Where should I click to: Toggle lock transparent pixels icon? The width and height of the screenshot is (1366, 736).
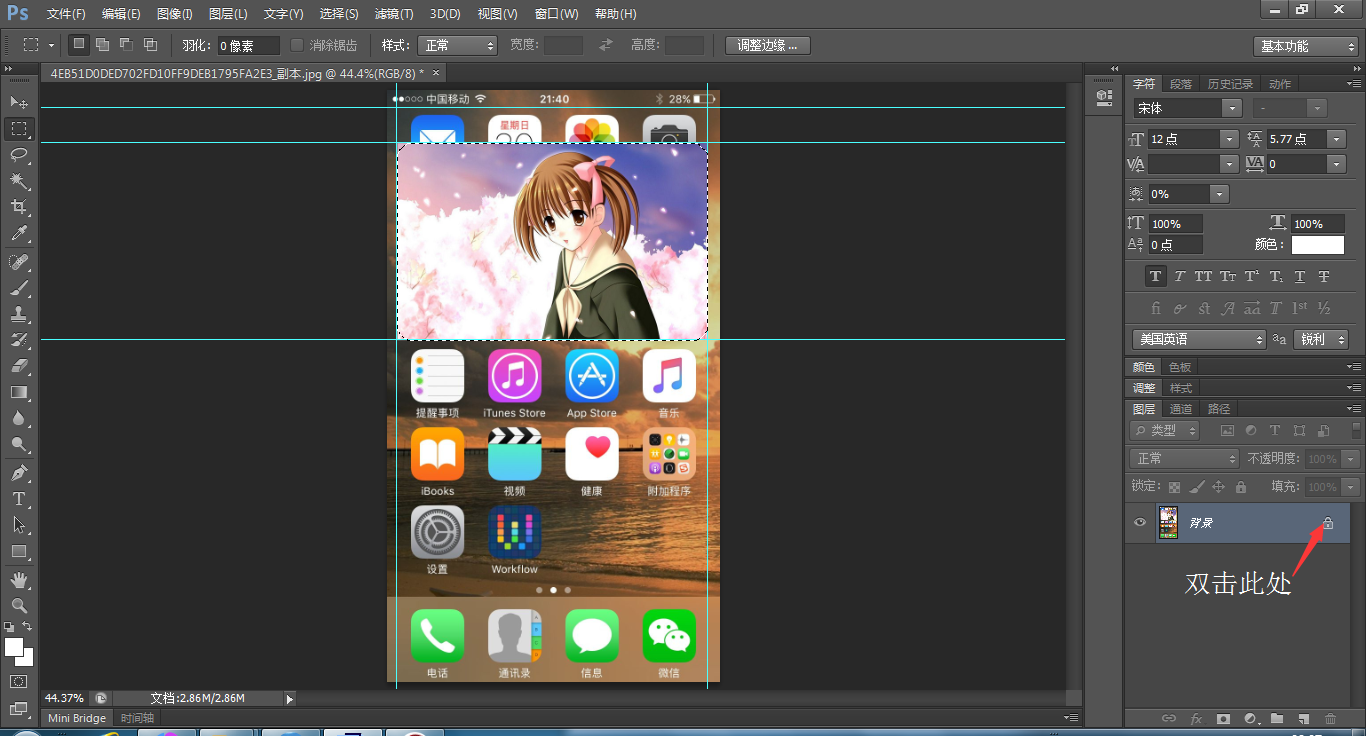click(x=1174, y=487)
